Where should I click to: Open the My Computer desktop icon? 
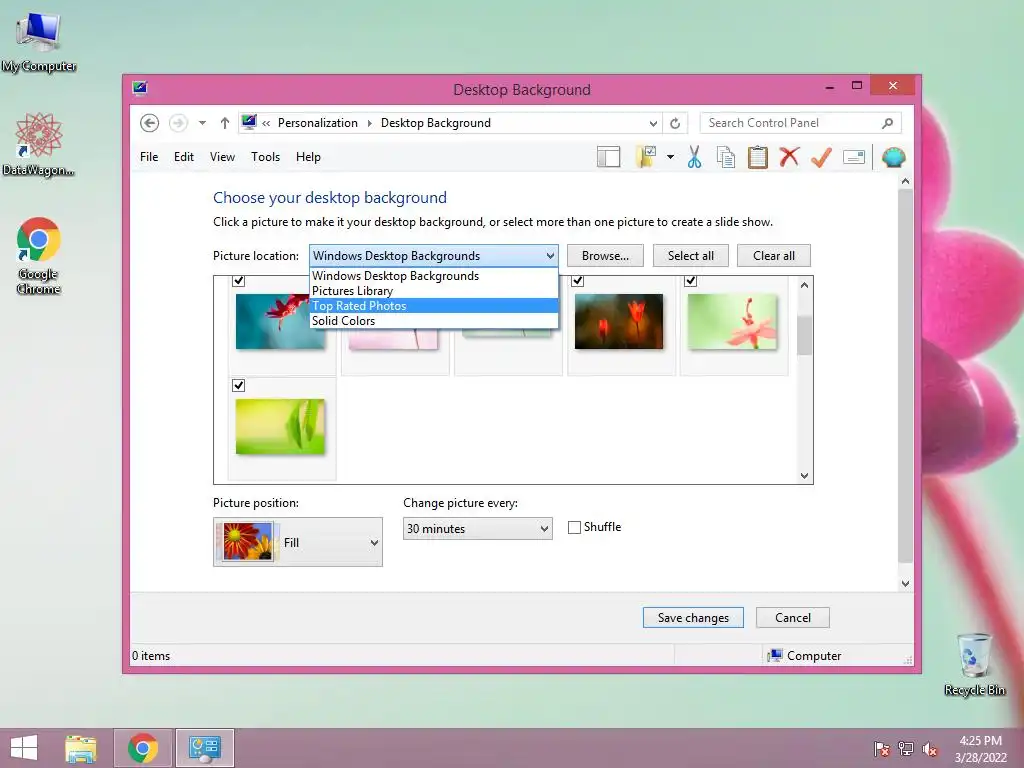(39, 40)
